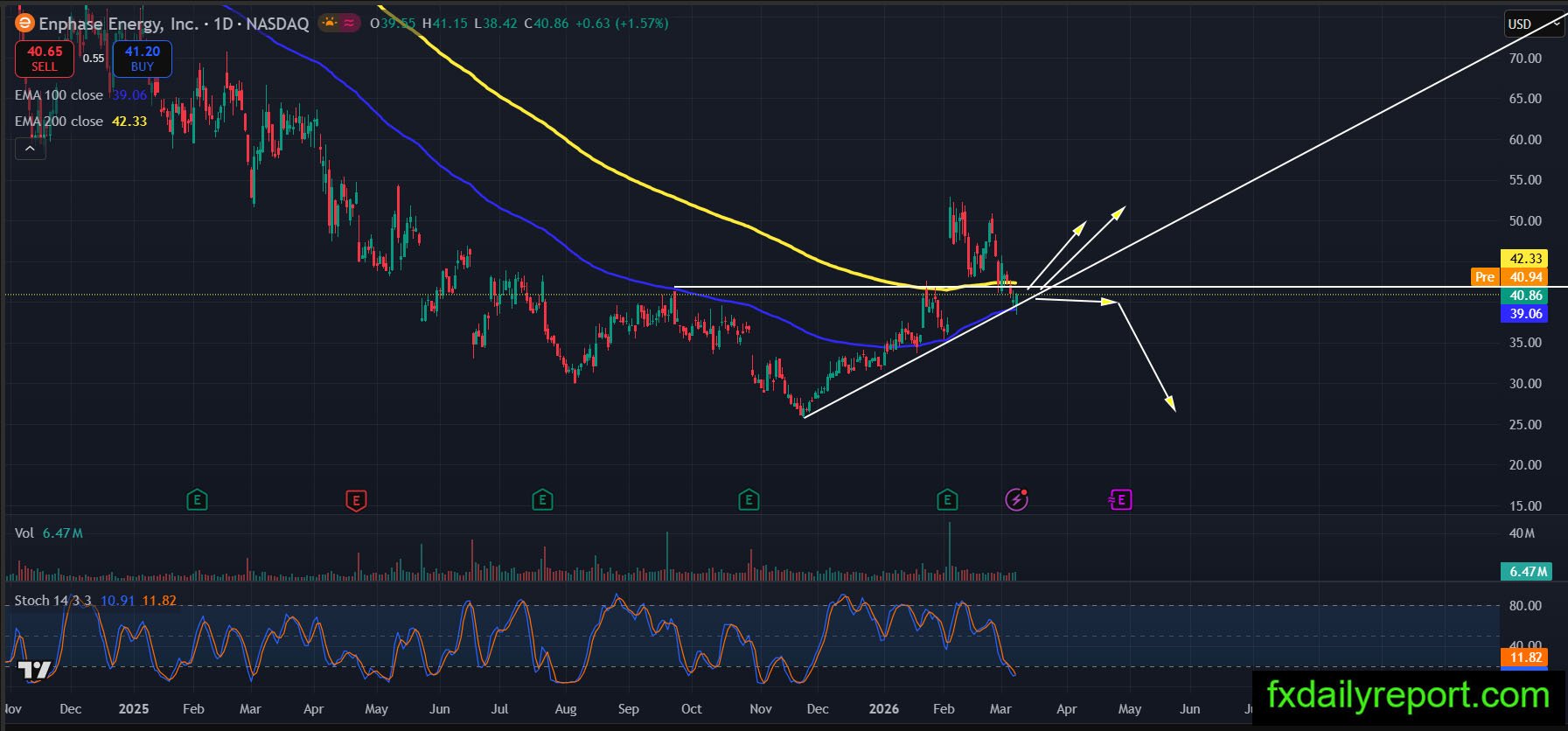1568x731 pixels.
Task: Click the 70.00 price axis label
Action: (1525, 59)
